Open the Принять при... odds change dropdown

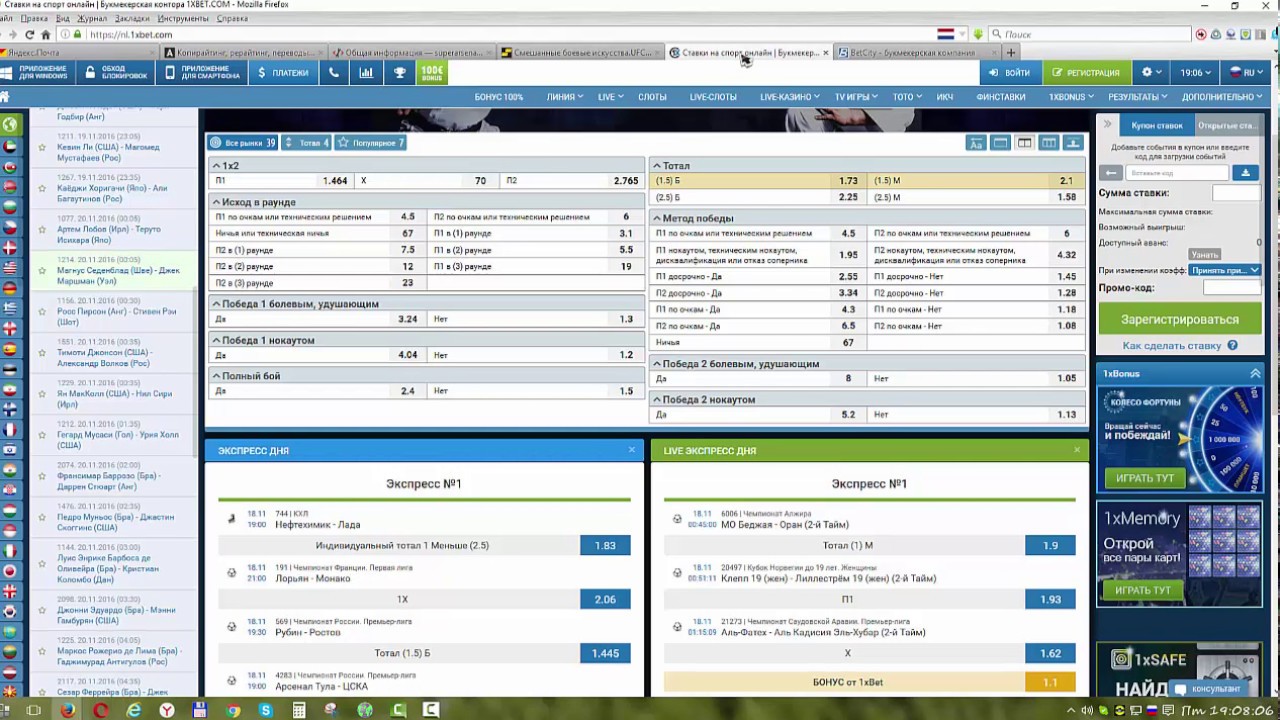pyautogui.click(x=1225, y=270)
